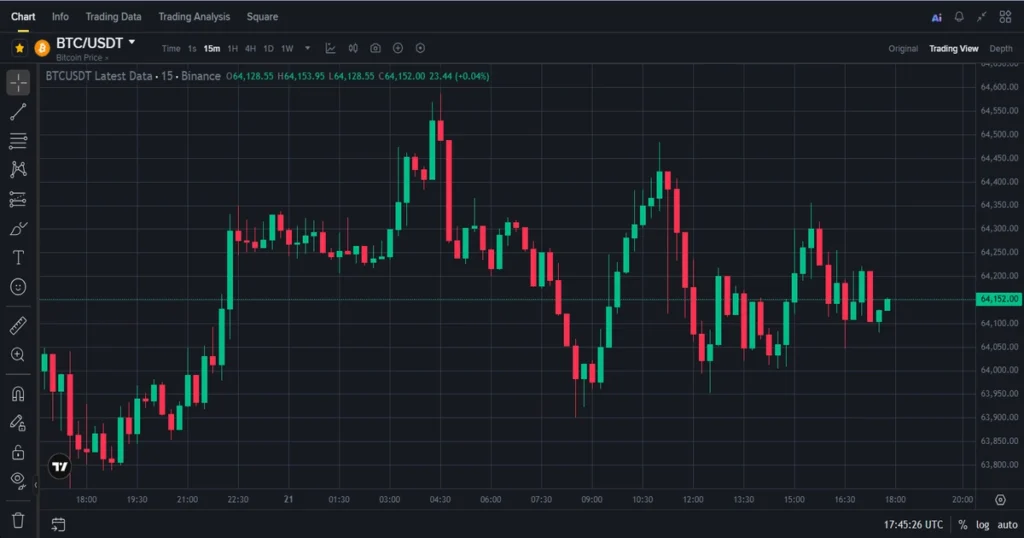Click the TradingView logo badge

(x=59, y=466)
